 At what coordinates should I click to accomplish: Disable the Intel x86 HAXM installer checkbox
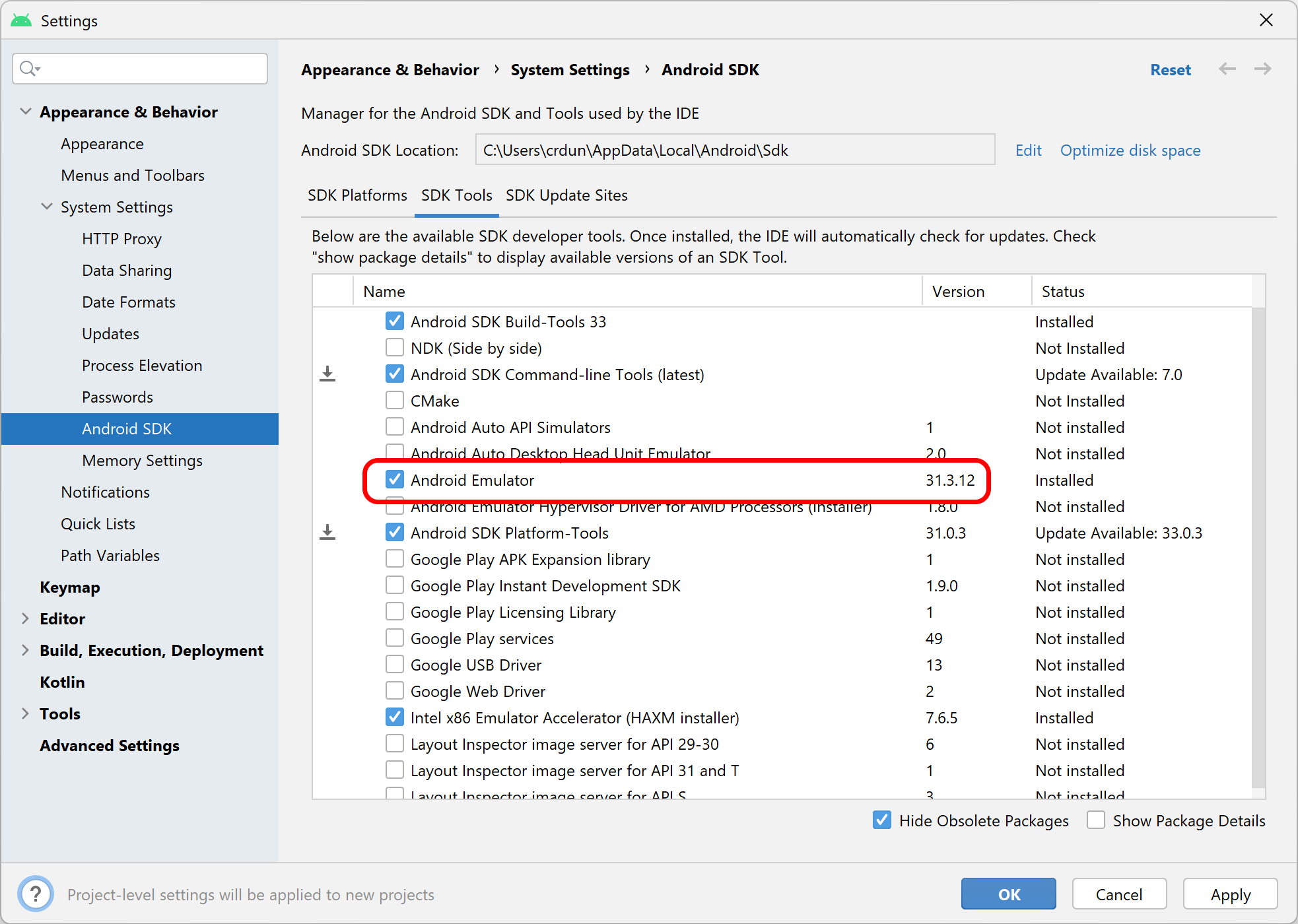click(394, 718)
